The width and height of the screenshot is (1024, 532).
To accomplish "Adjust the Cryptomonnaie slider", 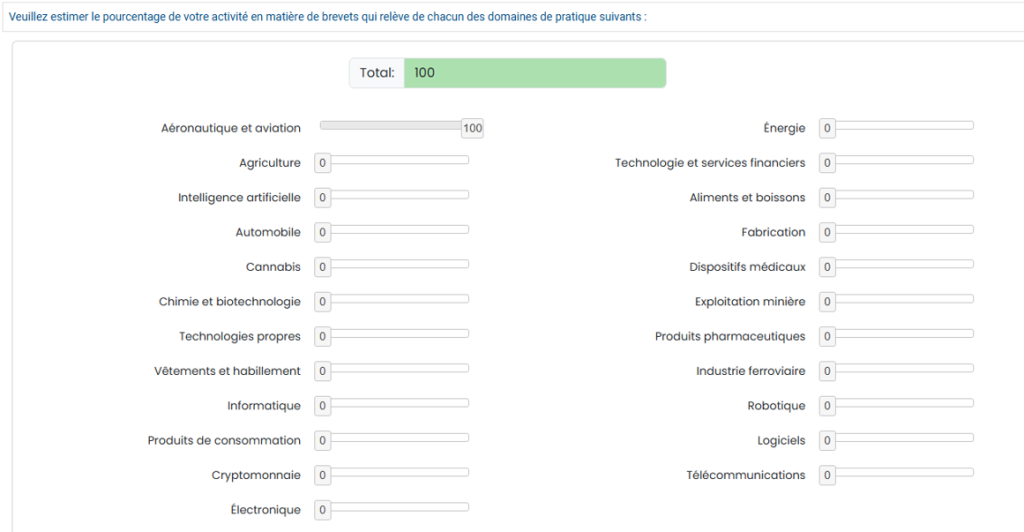I will [x=398, y=472].
